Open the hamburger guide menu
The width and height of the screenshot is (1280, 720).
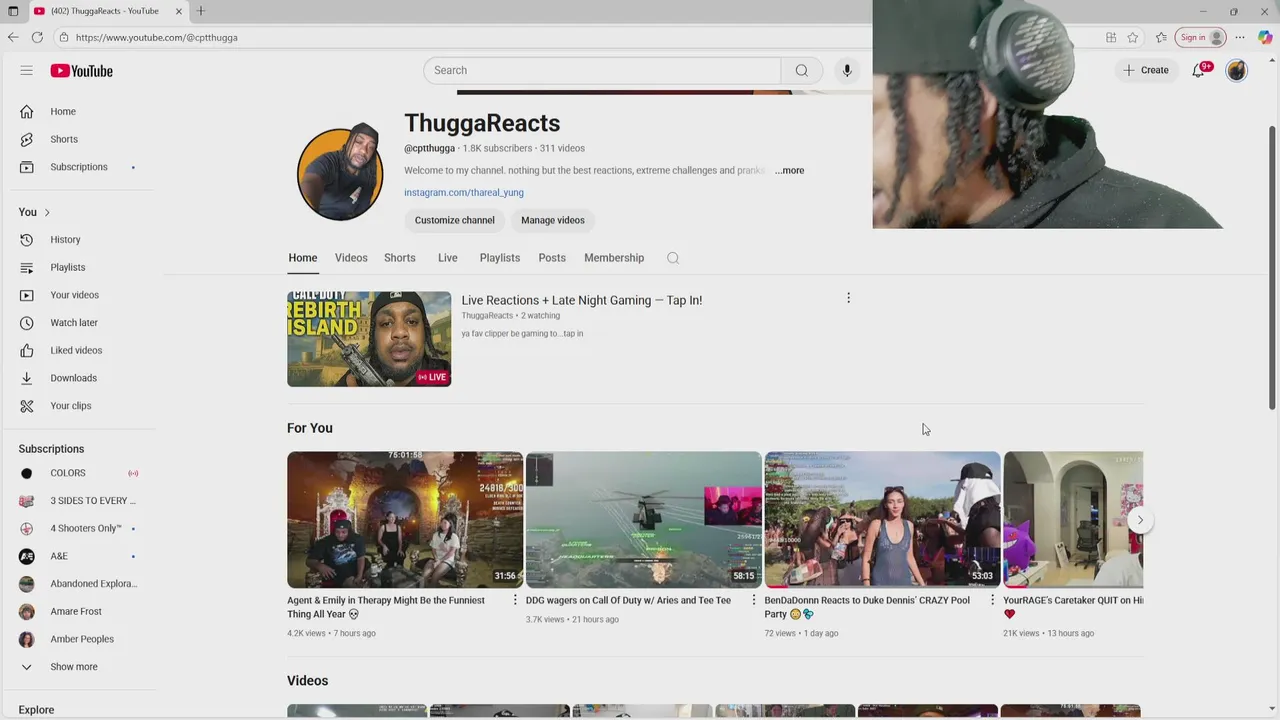(27, 71)
